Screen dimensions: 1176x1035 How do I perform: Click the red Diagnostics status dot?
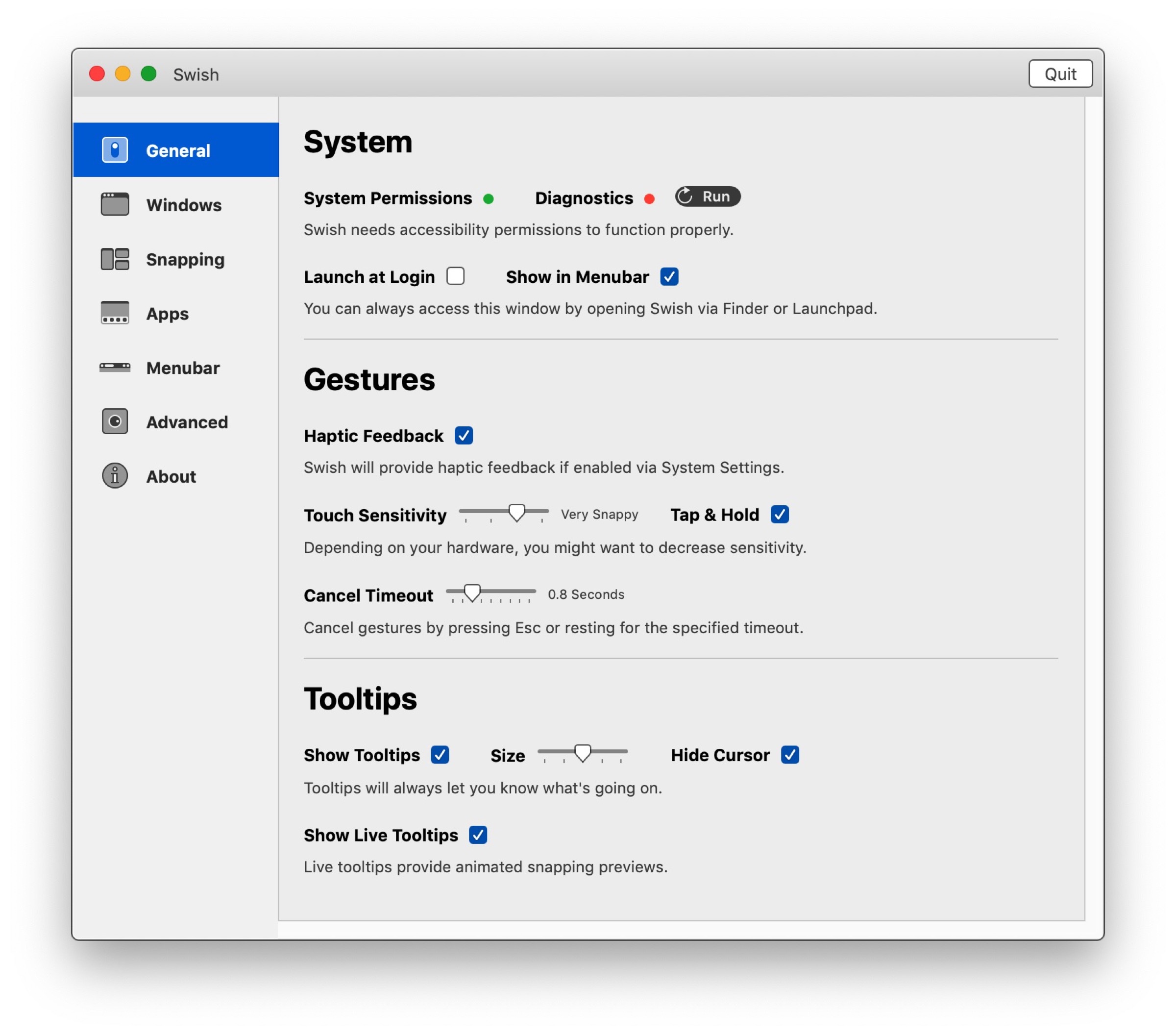(649, 198)
